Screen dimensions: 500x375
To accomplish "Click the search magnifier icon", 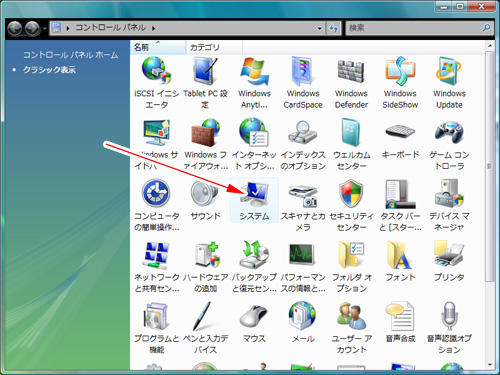I will [x=486, y=28].
